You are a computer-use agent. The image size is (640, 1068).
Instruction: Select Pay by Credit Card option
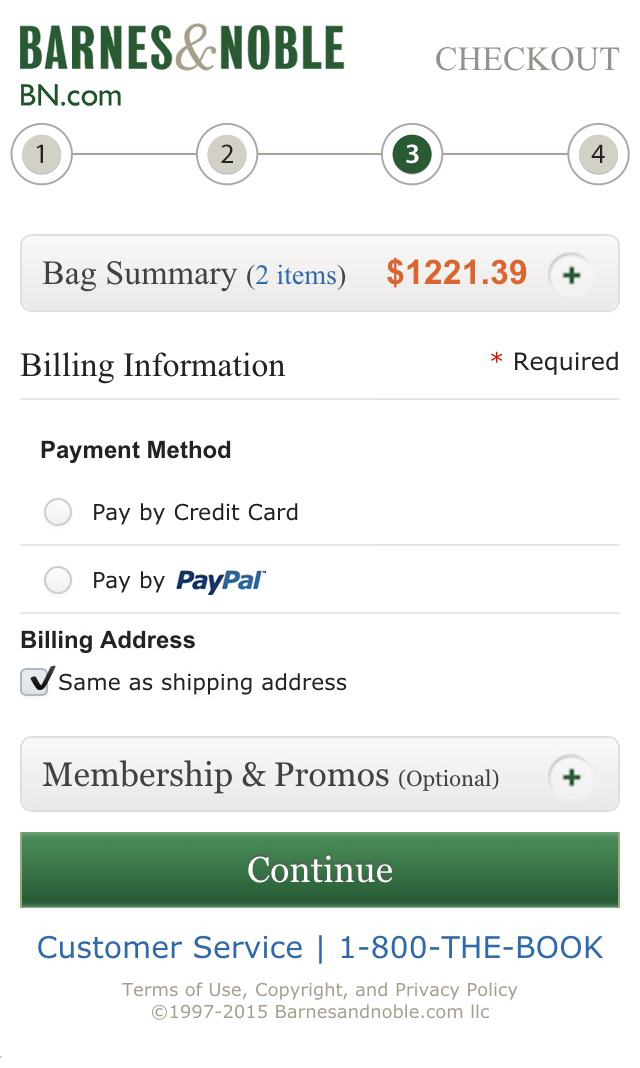(59, 513)
